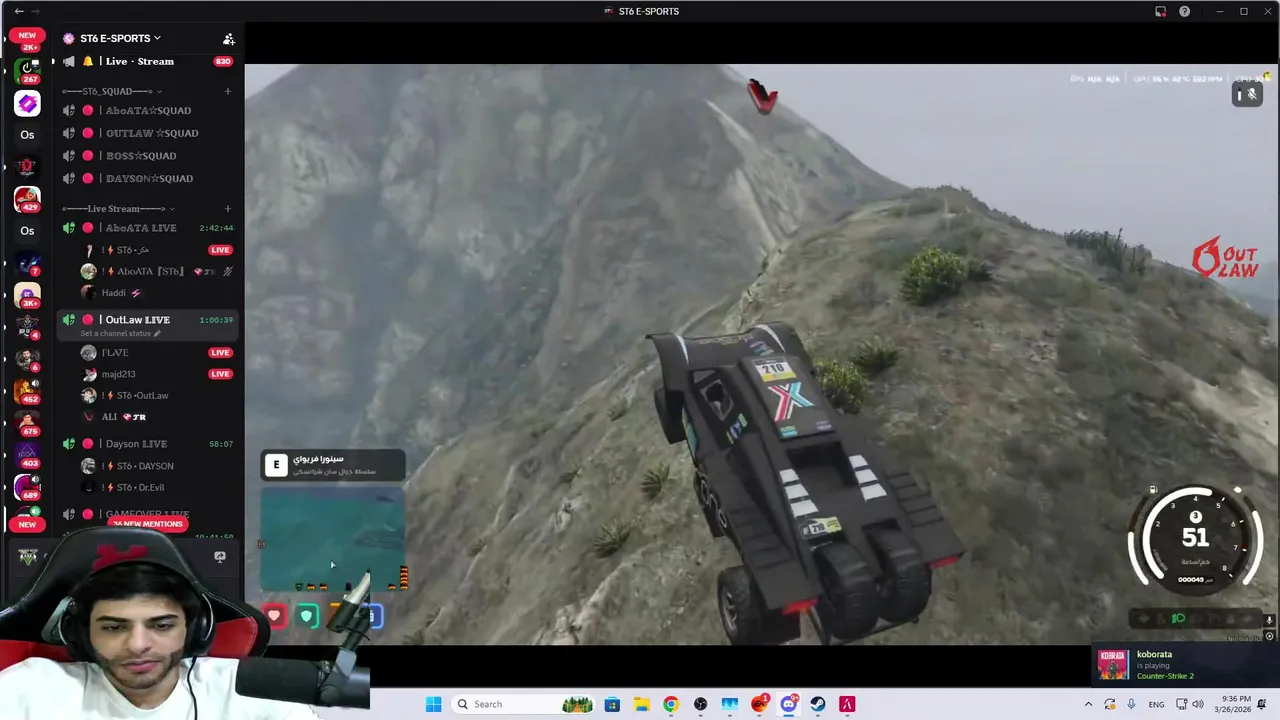Open the server with the 429 badge
The image size is (1280, 720).
click(27, 199)
